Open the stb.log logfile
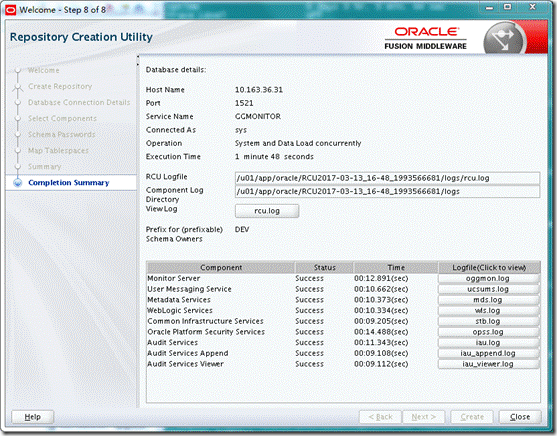This screenshot has height=436, width=557. [x=489, y=321]
